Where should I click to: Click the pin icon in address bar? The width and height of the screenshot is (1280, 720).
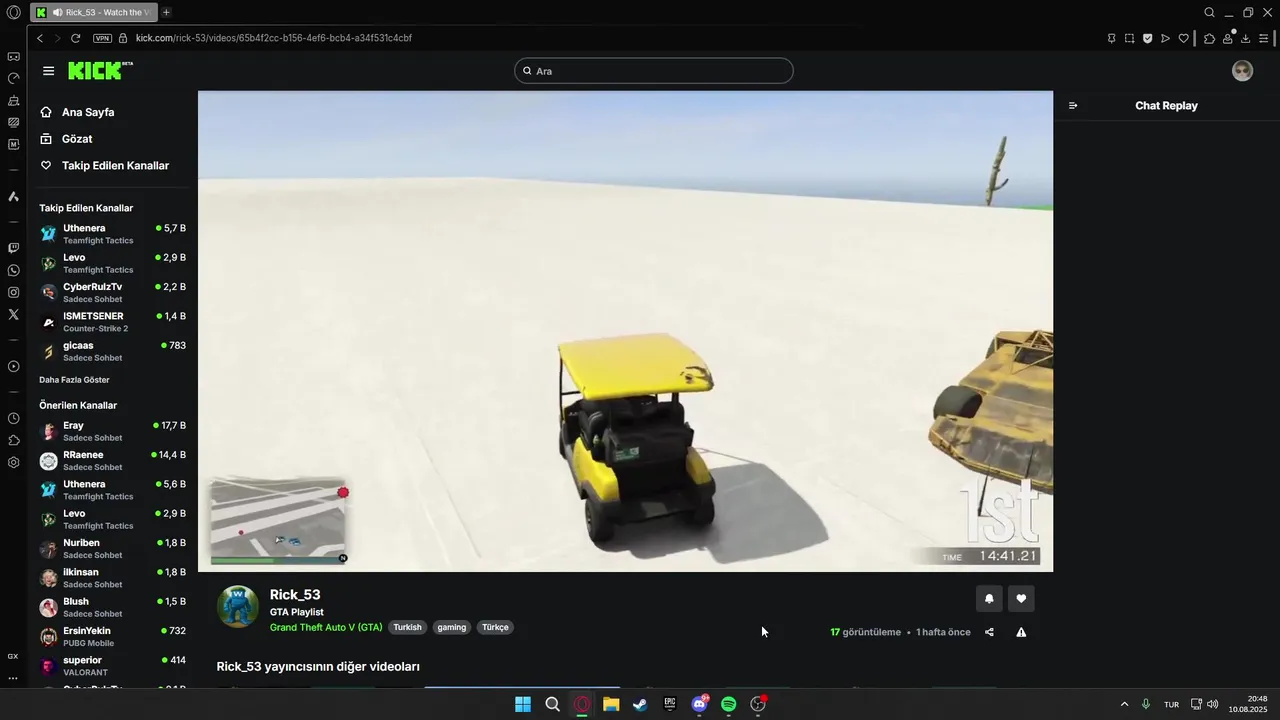[1111, 38]
